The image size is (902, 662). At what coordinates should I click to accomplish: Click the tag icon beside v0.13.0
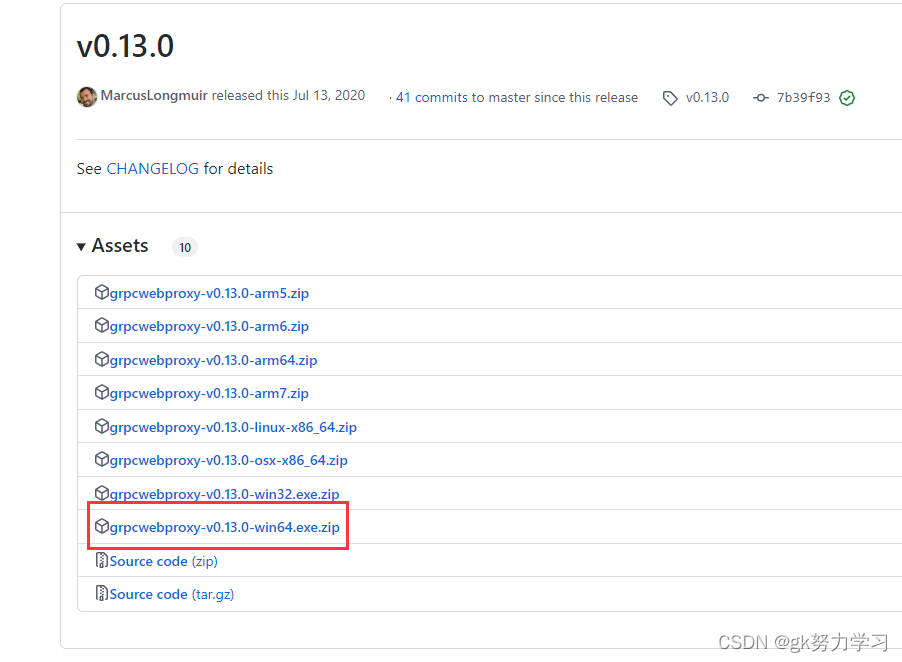coord(670,98)
